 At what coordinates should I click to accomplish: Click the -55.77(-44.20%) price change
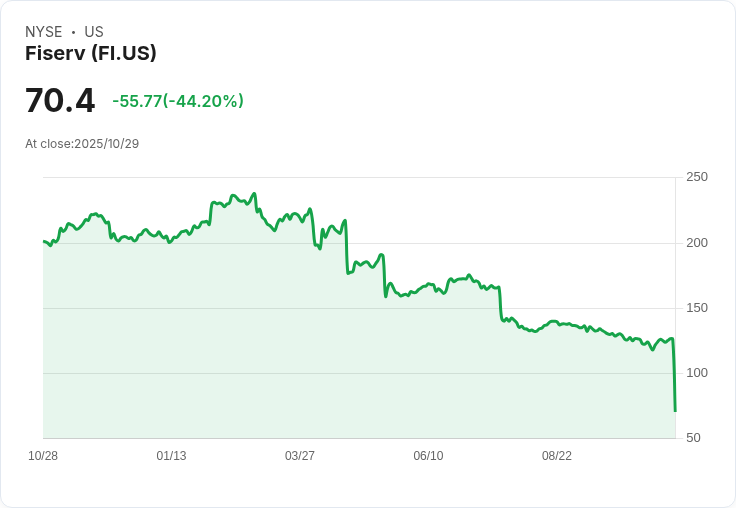pyautogui.click(x=178, y=101)
